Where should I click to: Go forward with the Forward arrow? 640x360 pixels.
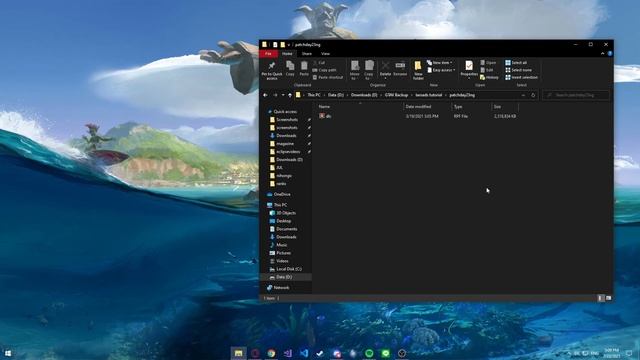click(x=275, y=95)
